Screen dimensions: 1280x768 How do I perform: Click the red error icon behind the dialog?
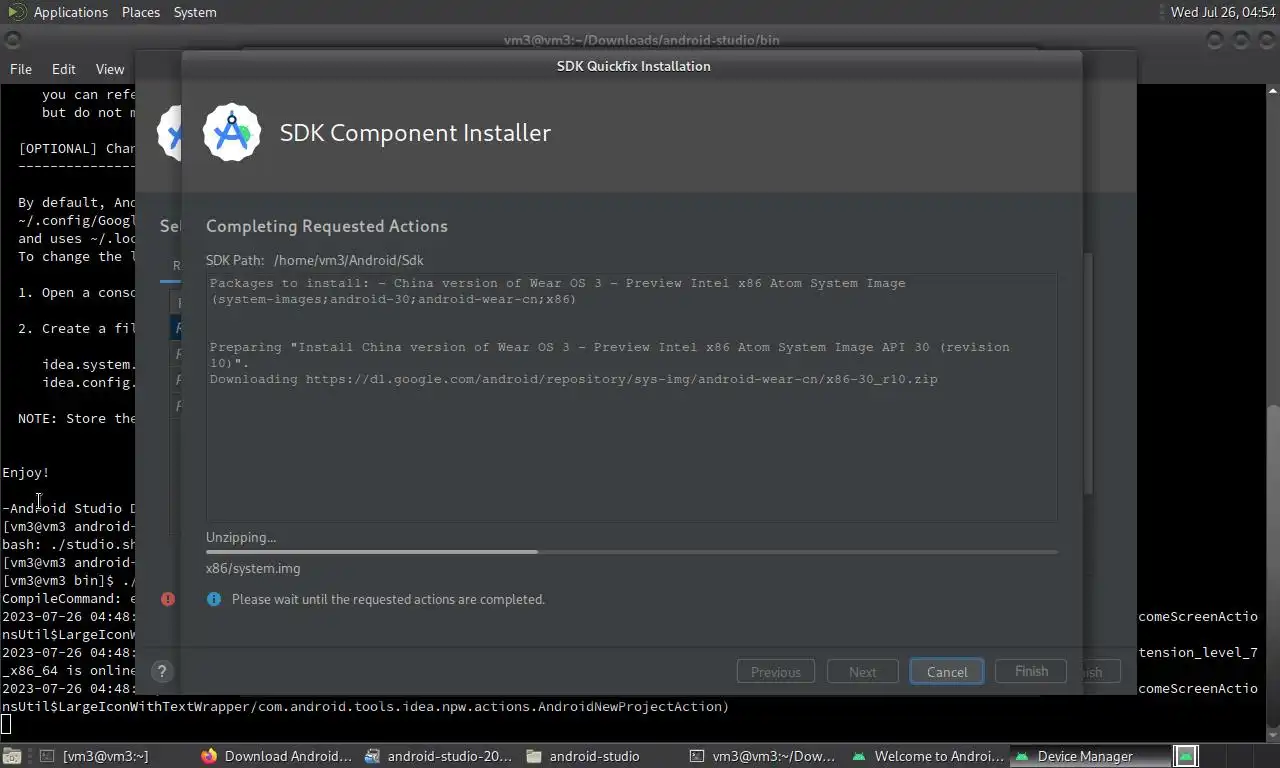click(168, 599)
